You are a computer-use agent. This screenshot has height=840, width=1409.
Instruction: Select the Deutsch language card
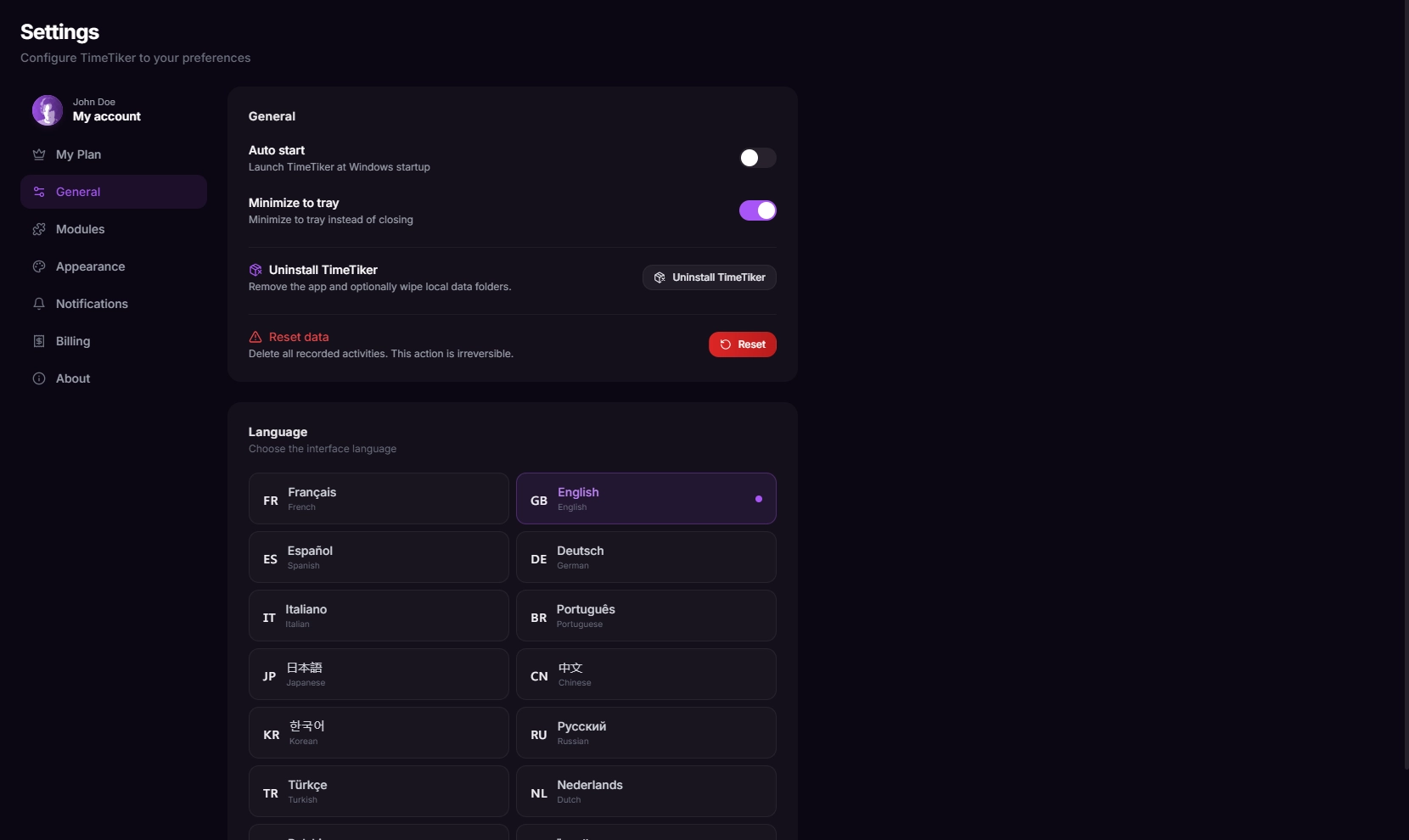click(646, 557)
